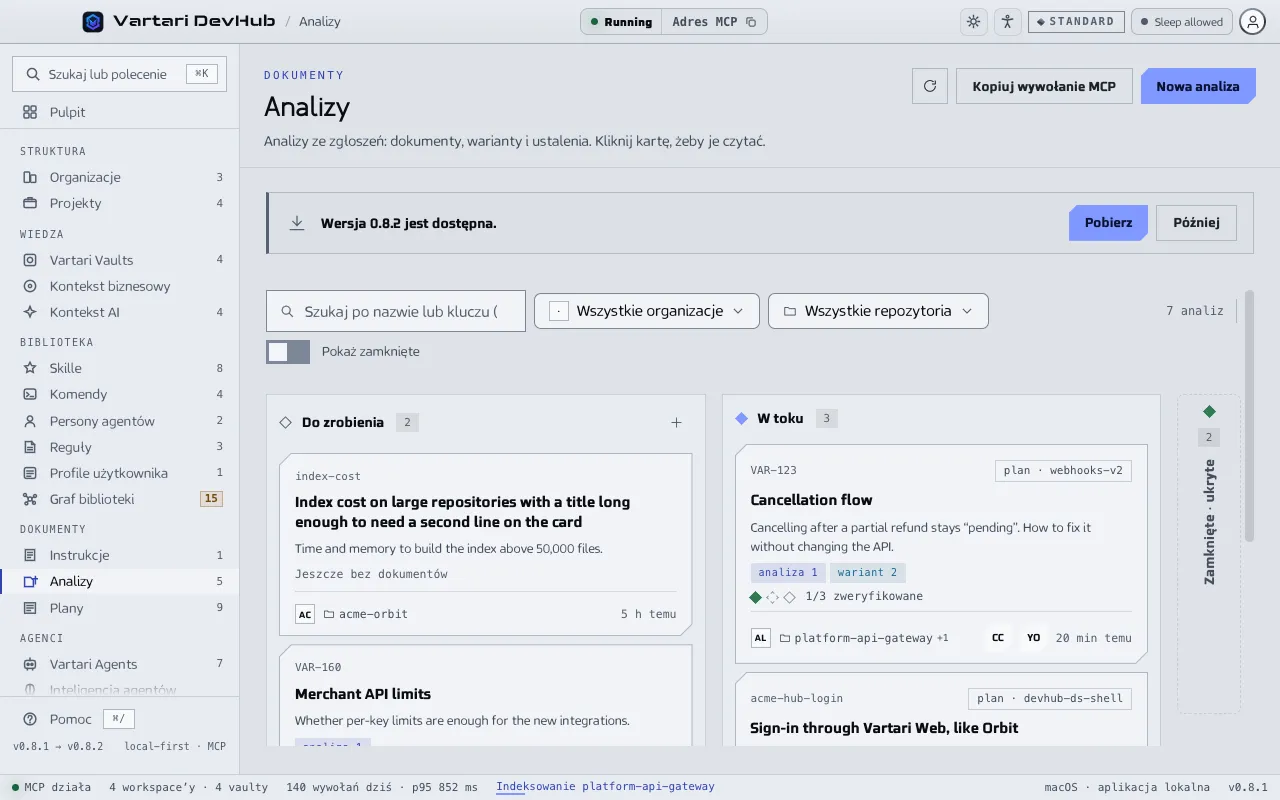Open Graf biblioteki in sidebar

(x=120, y=499)
